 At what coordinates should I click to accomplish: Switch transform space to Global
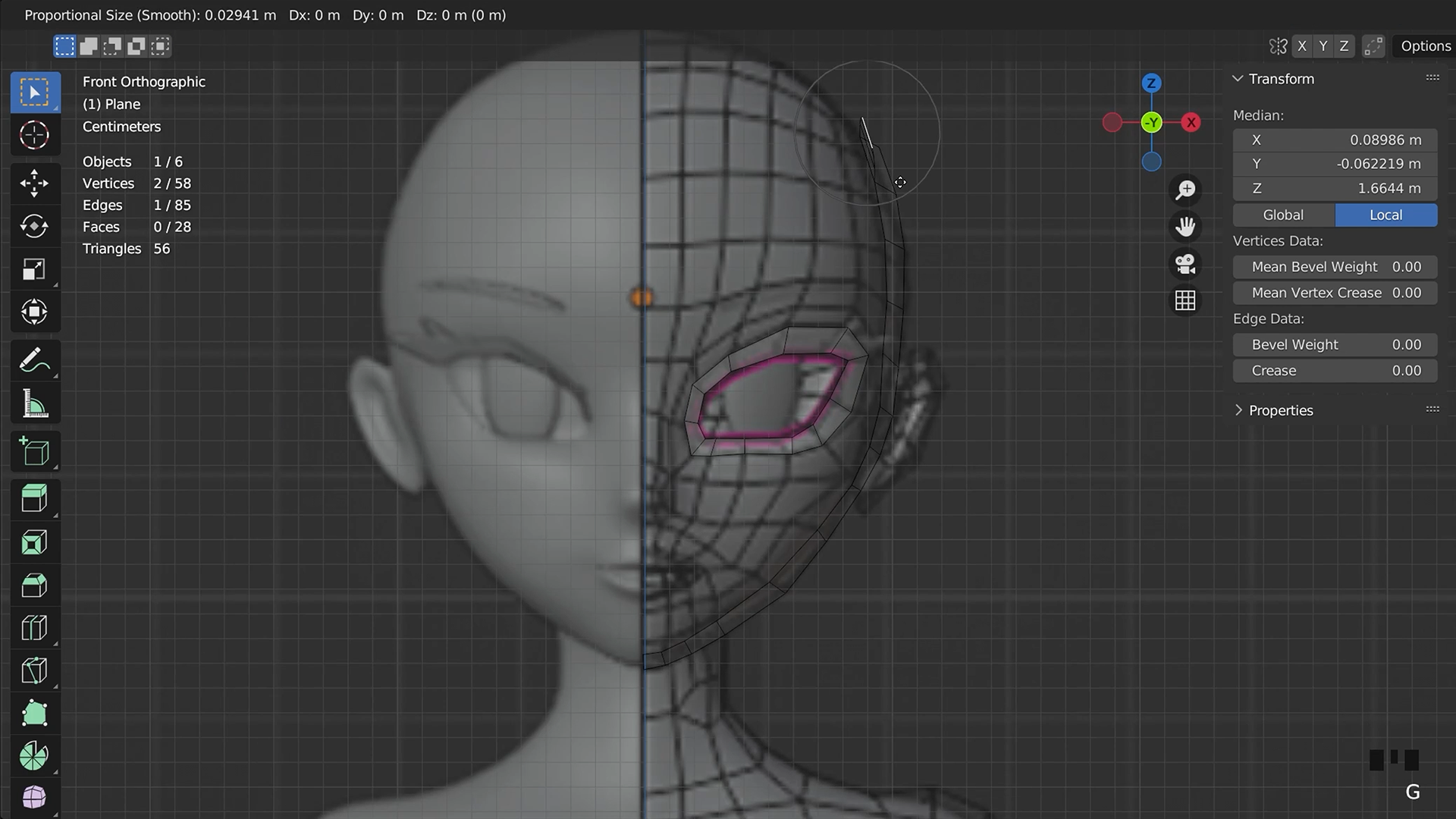click(x=1284, y=215)
